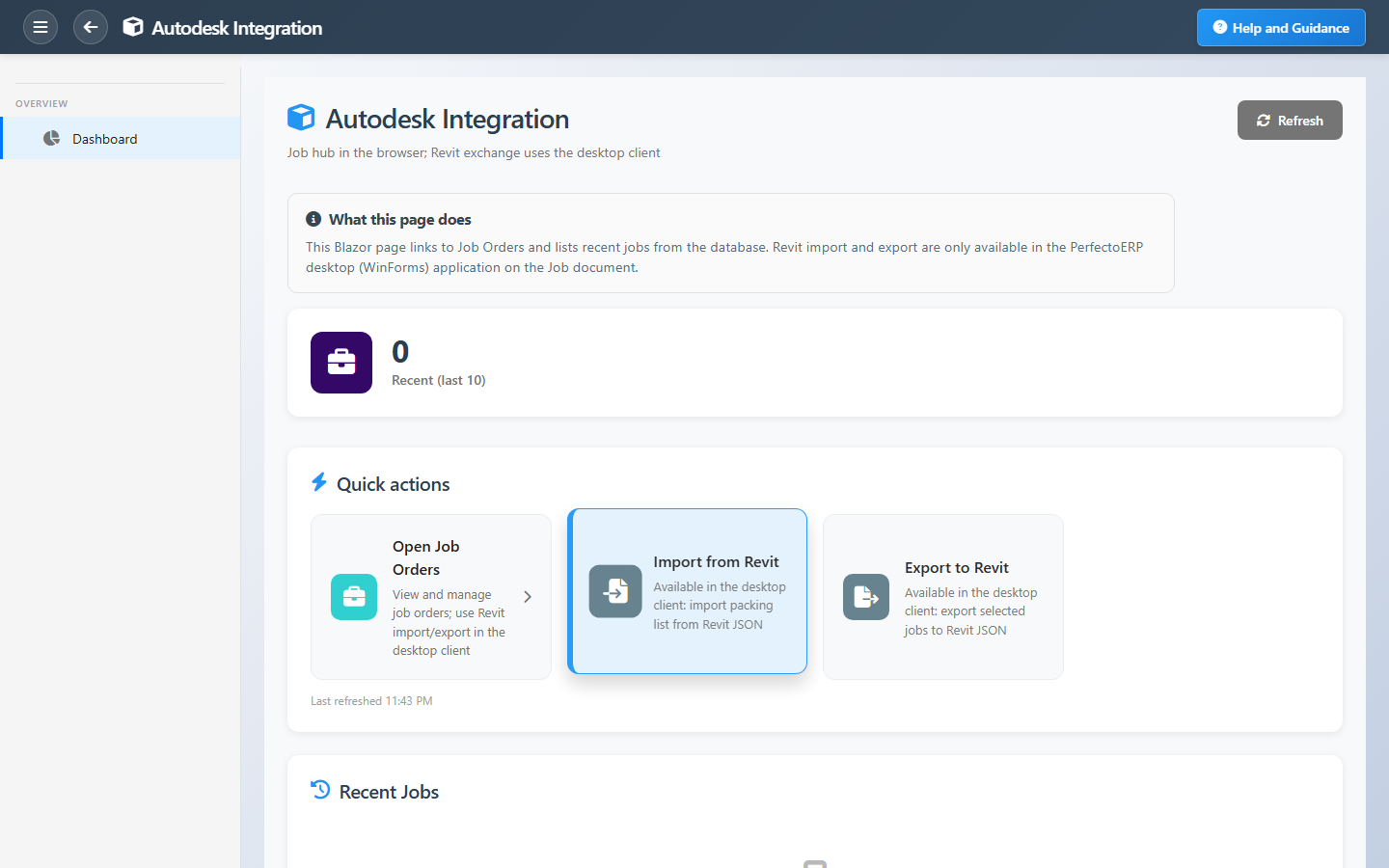Click the cube logo in top bar
The width and height of the screenshot is (1389, 868).
pyautogui.click(x=133, y=27)
